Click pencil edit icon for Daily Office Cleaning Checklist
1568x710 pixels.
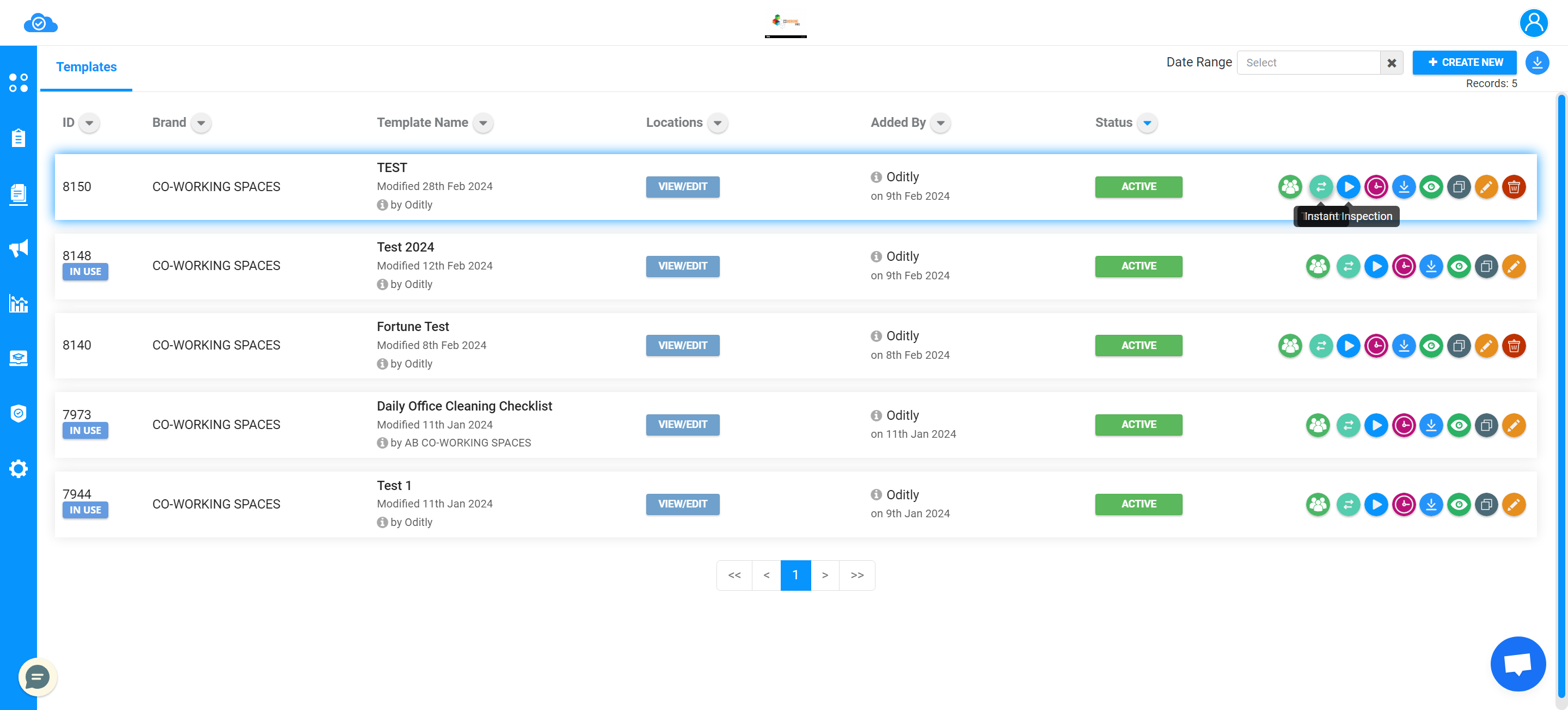click(1514, 425)
